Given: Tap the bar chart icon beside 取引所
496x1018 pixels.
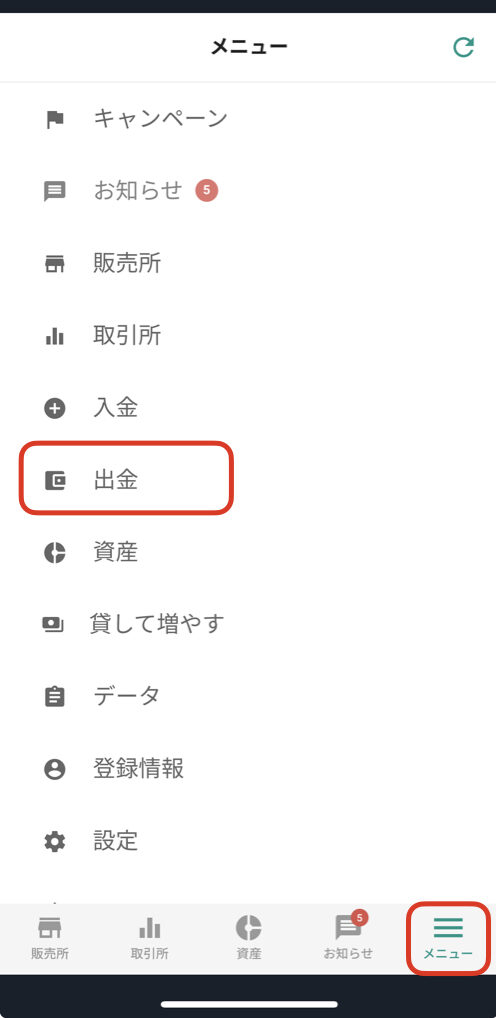Looking at the screenshot, I should (55, 336).
